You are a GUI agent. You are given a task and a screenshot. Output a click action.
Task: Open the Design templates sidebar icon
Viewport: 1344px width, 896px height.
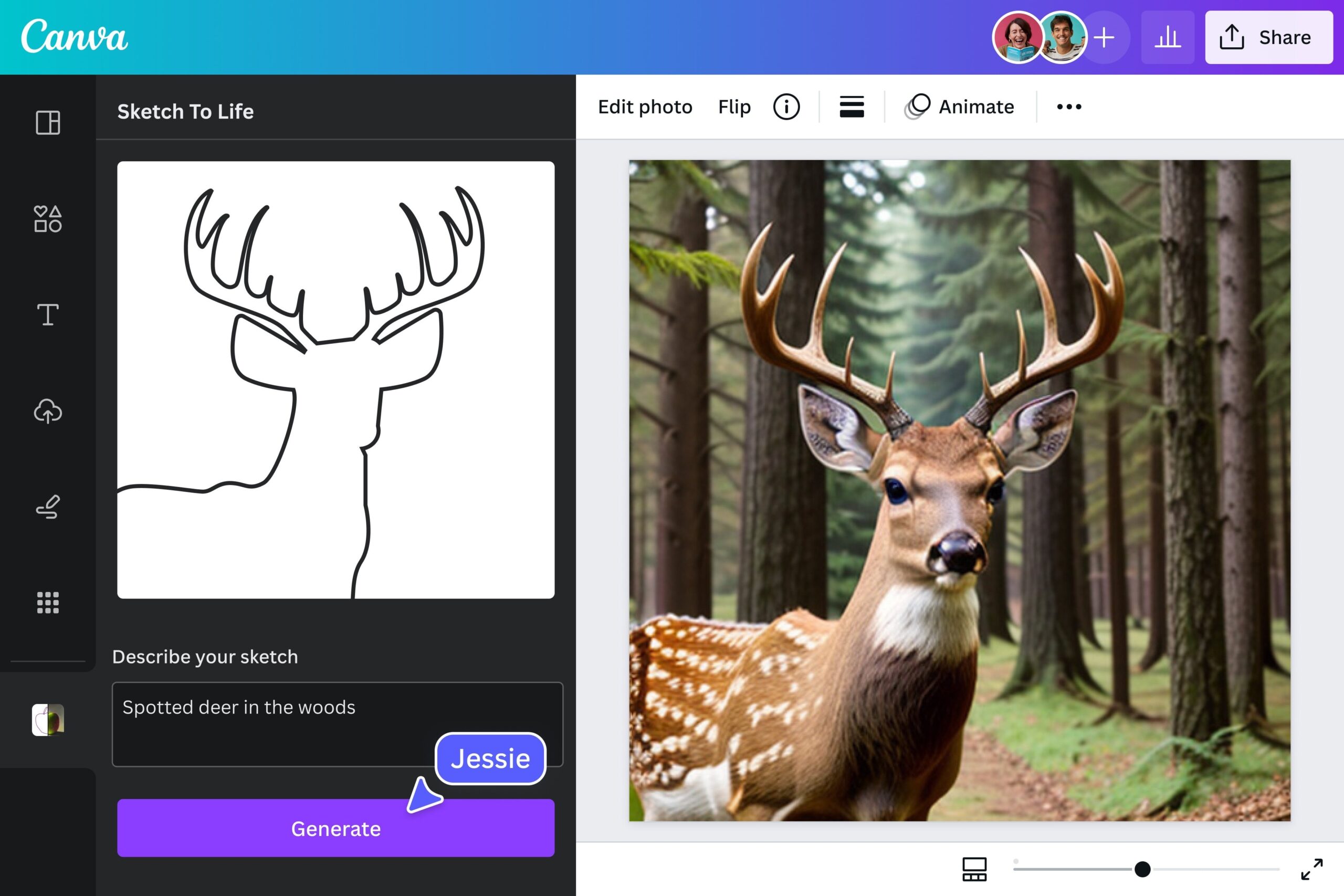pos(48,122)
